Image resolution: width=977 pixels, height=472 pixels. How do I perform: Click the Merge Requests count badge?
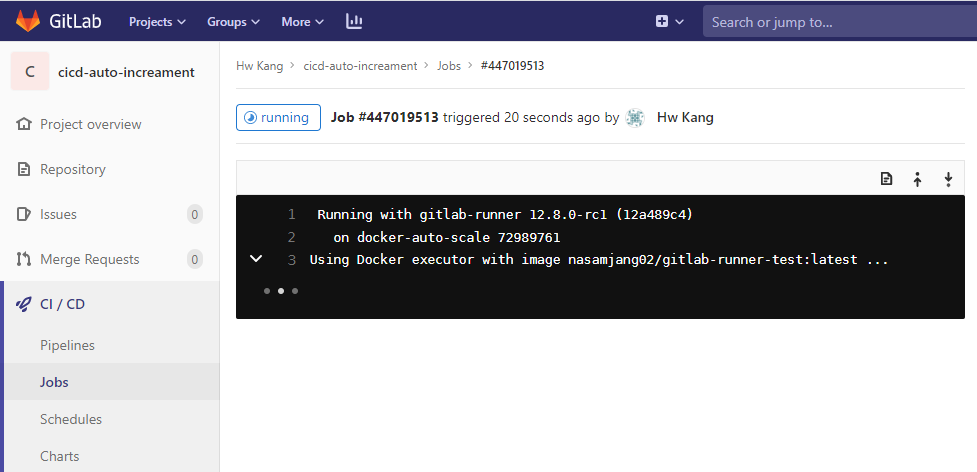pyautogui.click(x=194, y=260)
